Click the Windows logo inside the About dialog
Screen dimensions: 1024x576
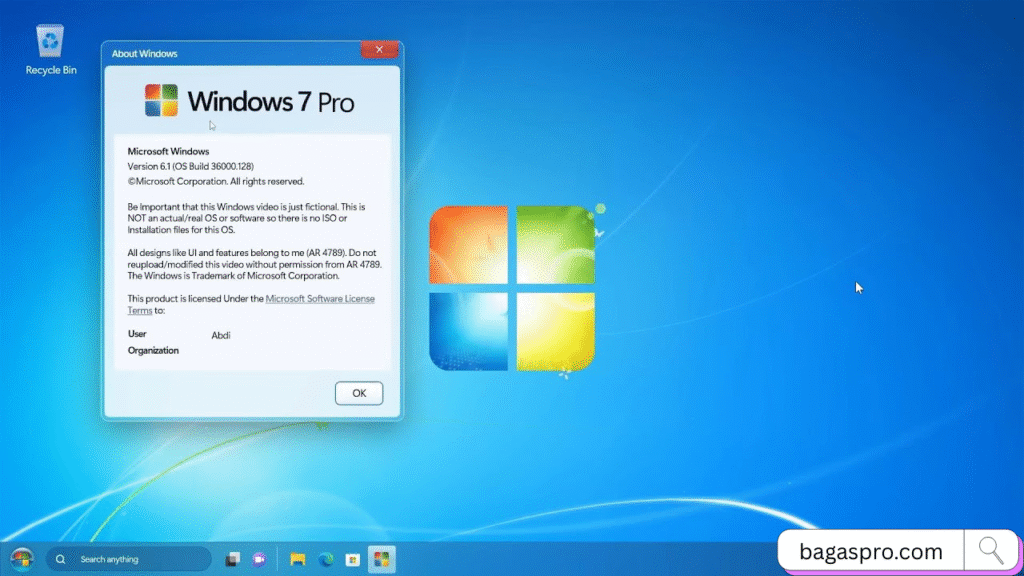click(160, 100)
